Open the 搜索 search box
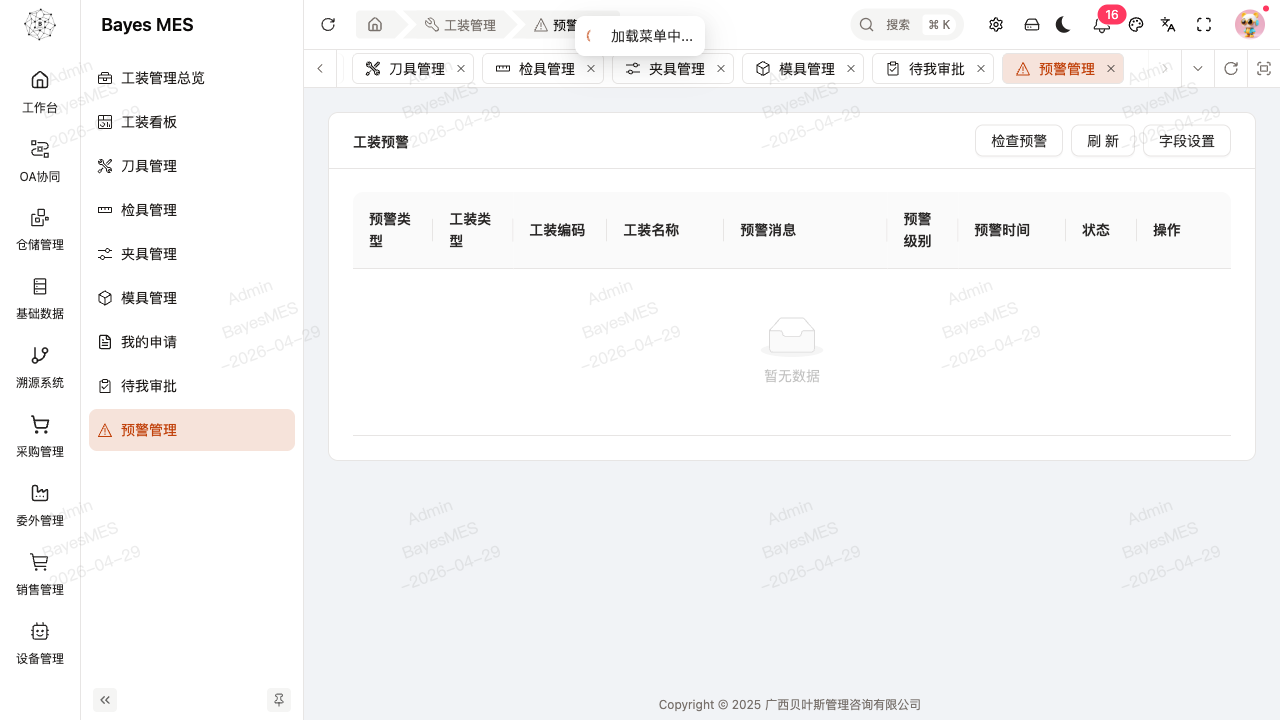The width and height of the screenshot is (1280, 720). tap(907, 25)
